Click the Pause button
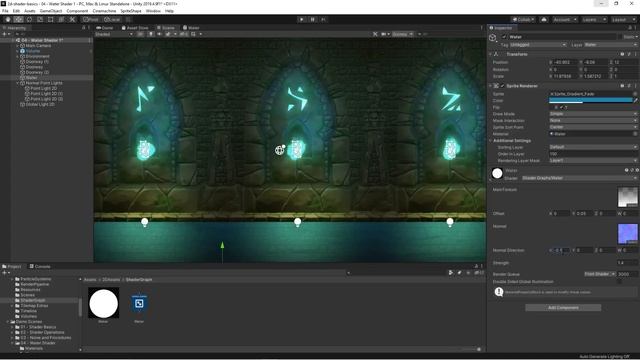This screenshot has height=360, width=640. (313, 19)
